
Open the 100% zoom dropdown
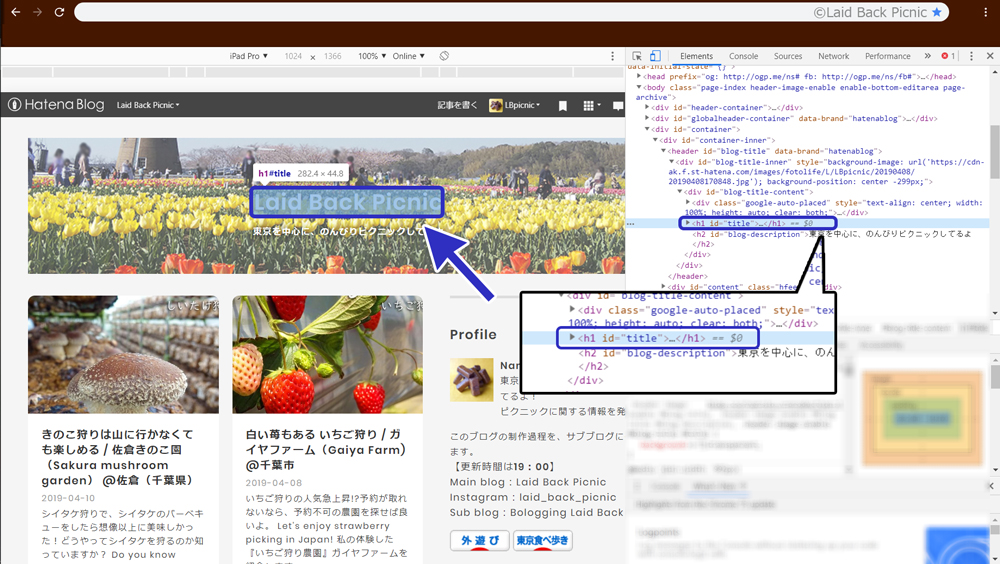click(372, 56)
